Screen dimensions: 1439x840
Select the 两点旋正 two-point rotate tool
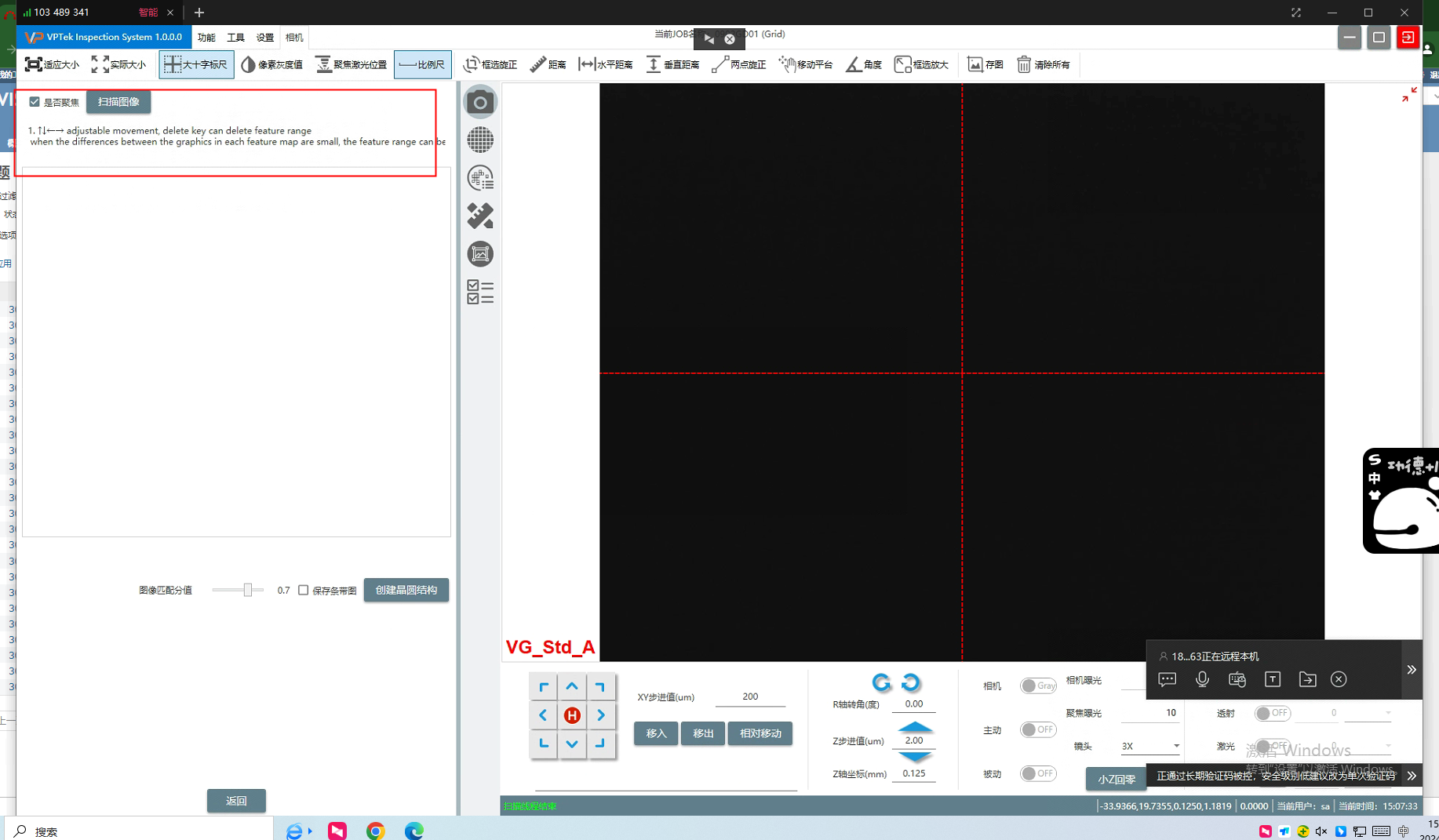738,64
